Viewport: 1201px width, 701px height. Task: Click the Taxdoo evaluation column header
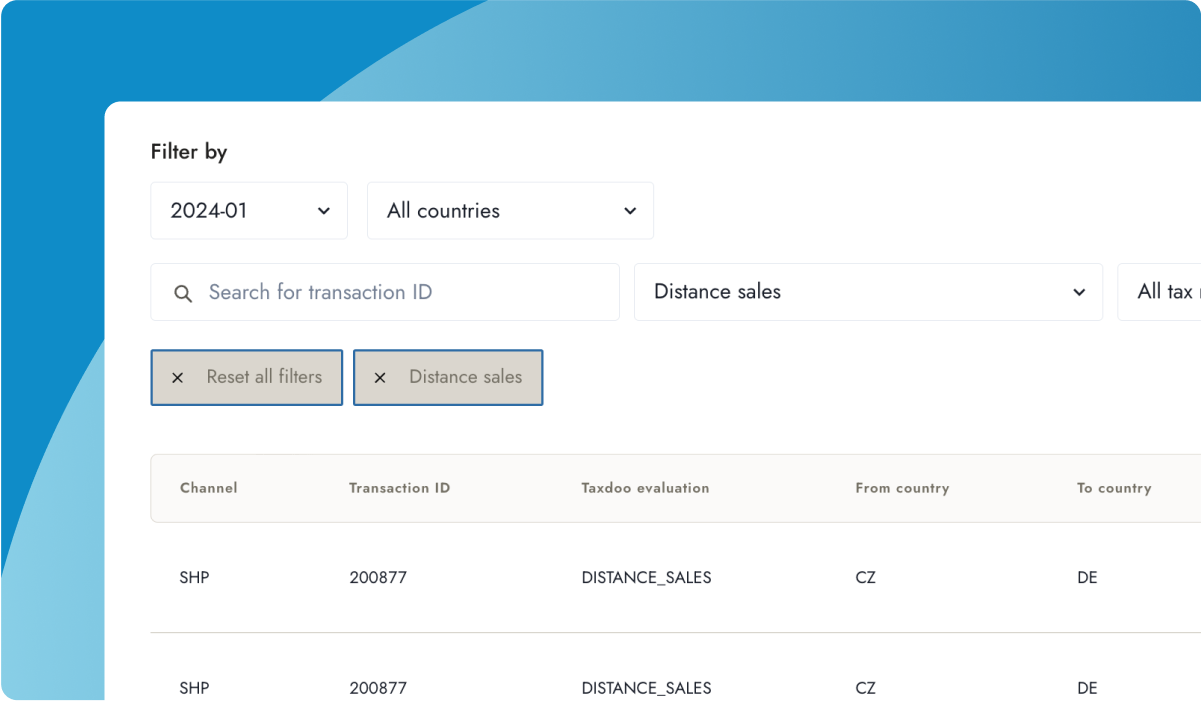645,488
